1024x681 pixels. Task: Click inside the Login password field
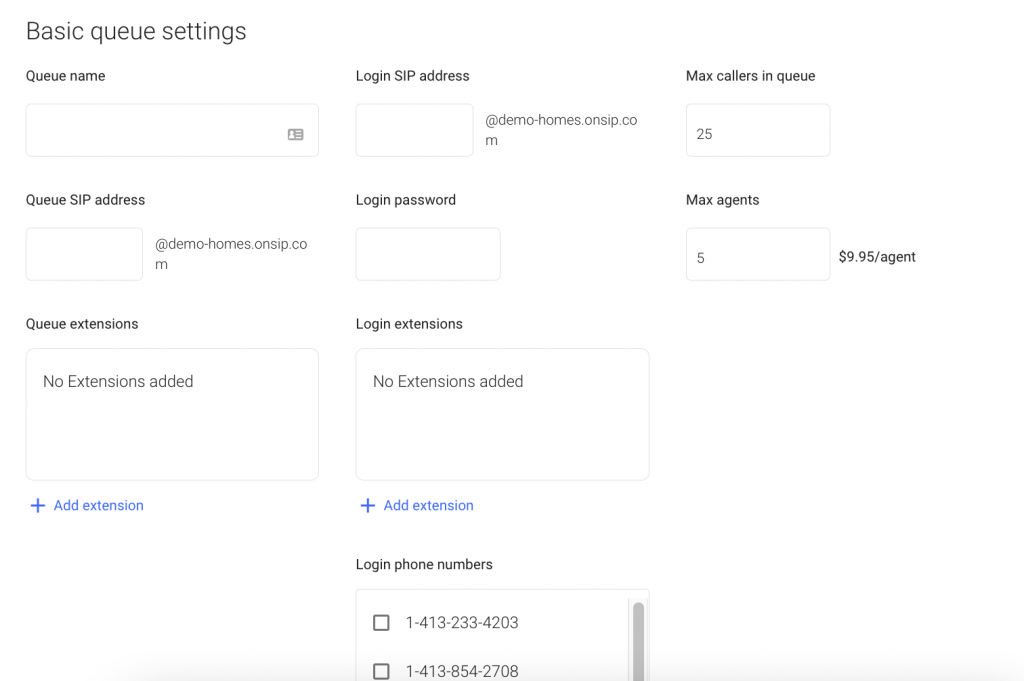pos(427,254)
